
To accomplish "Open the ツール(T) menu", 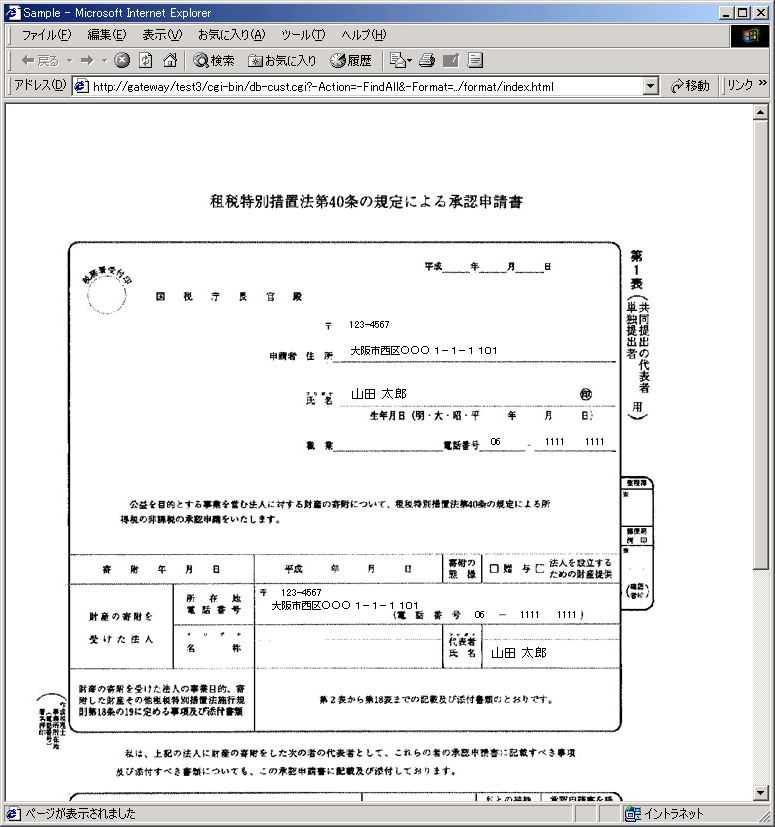I will 303,35.
